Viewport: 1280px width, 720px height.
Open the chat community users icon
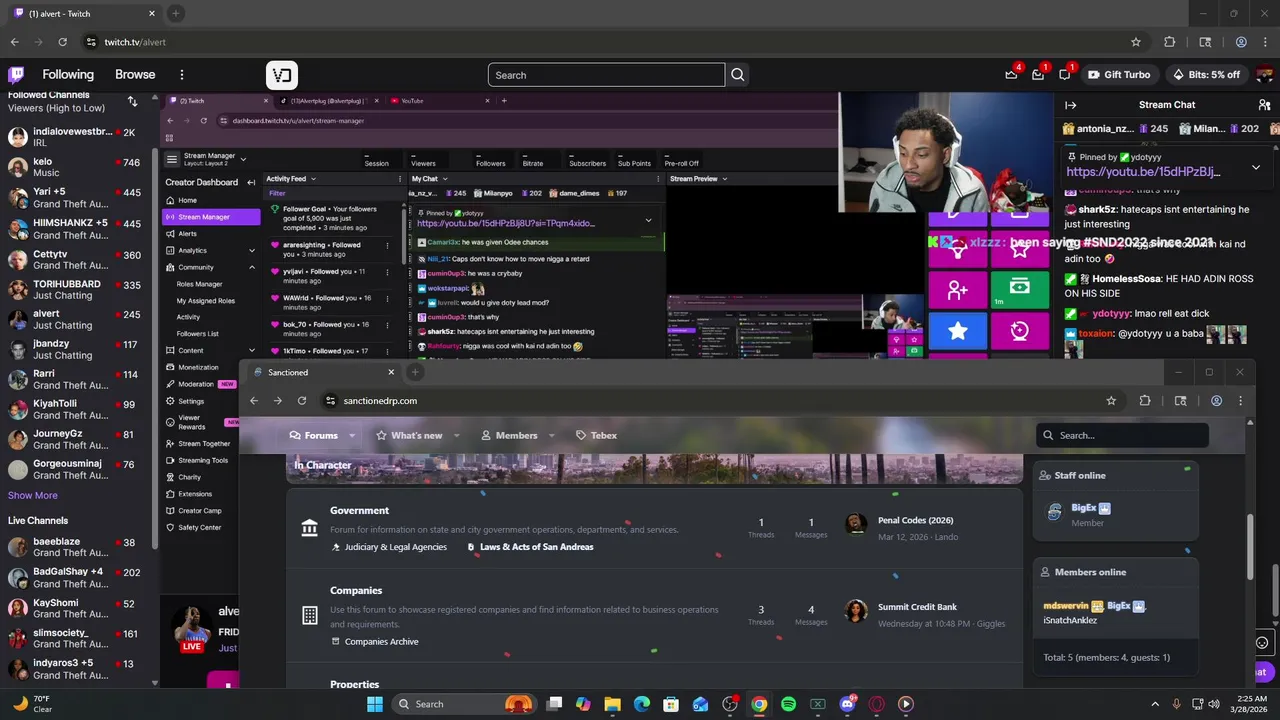[1264, 105]
